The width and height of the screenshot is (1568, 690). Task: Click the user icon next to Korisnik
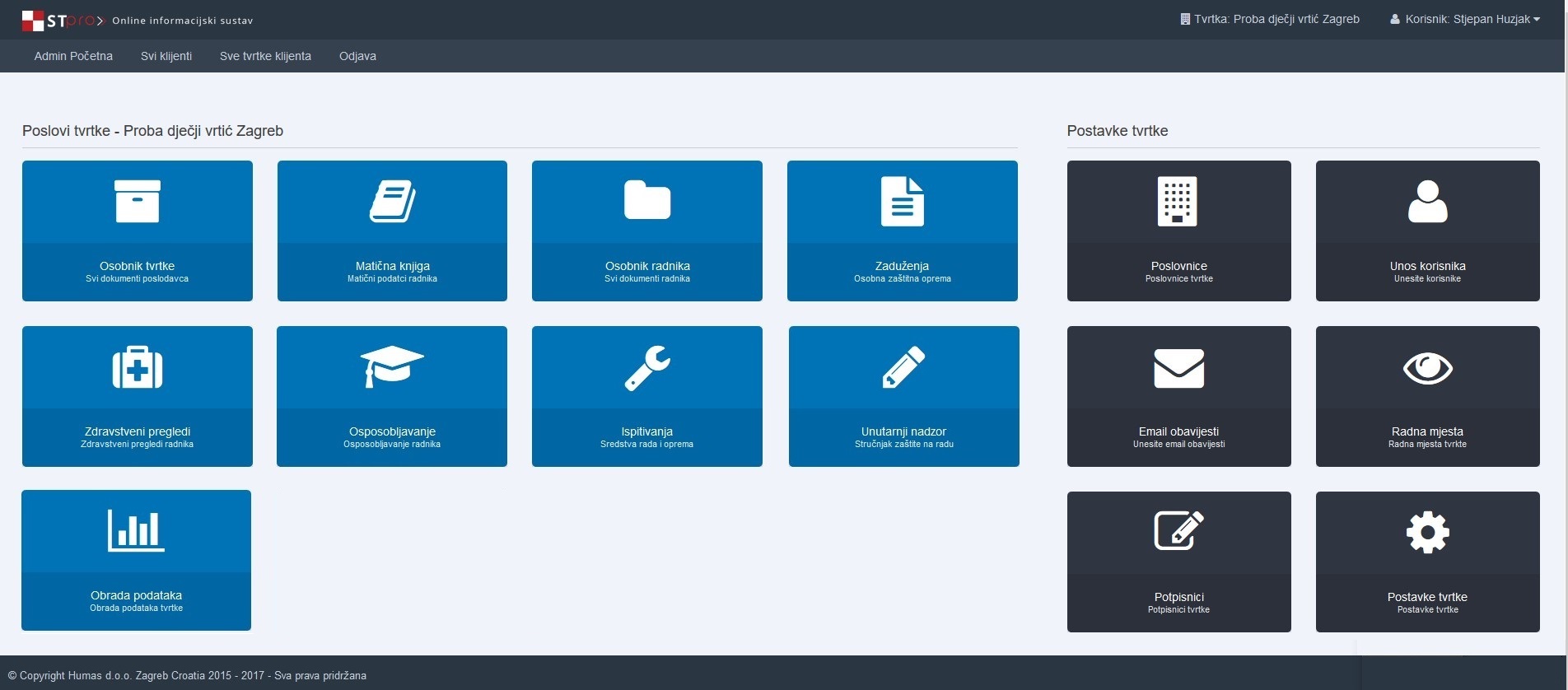[1395, 19]
